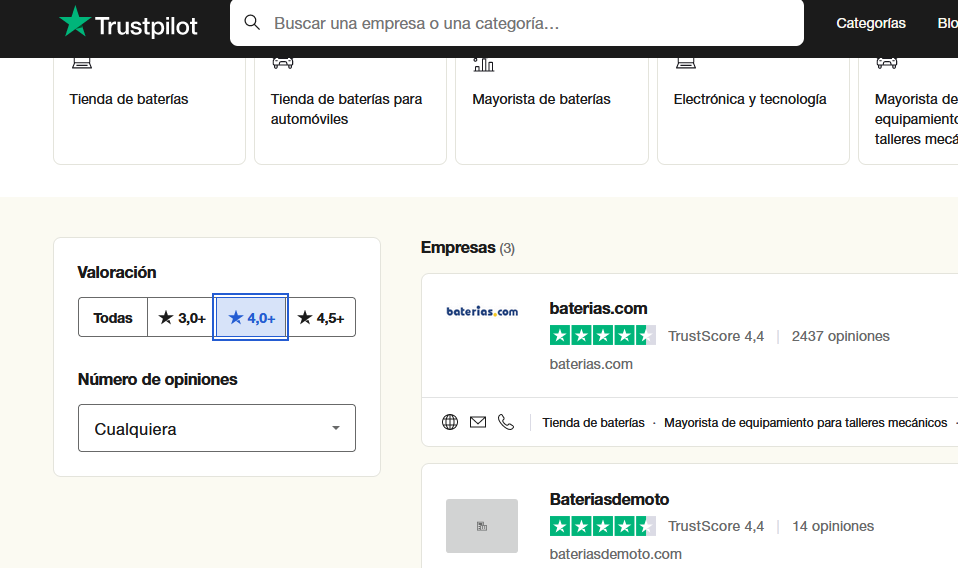Click the 'baterias.com' domain text below rating
The image size is (958, 568).
[x=591, y=364]
